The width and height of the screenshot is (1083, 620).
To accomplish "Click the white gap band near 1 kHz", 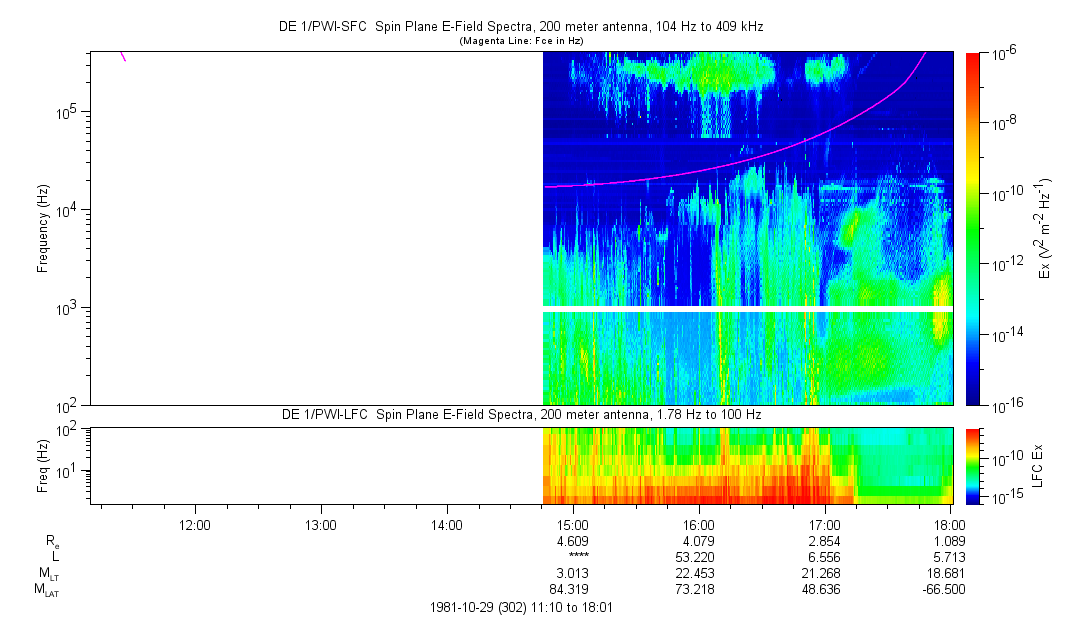I will tap(748, 309).
